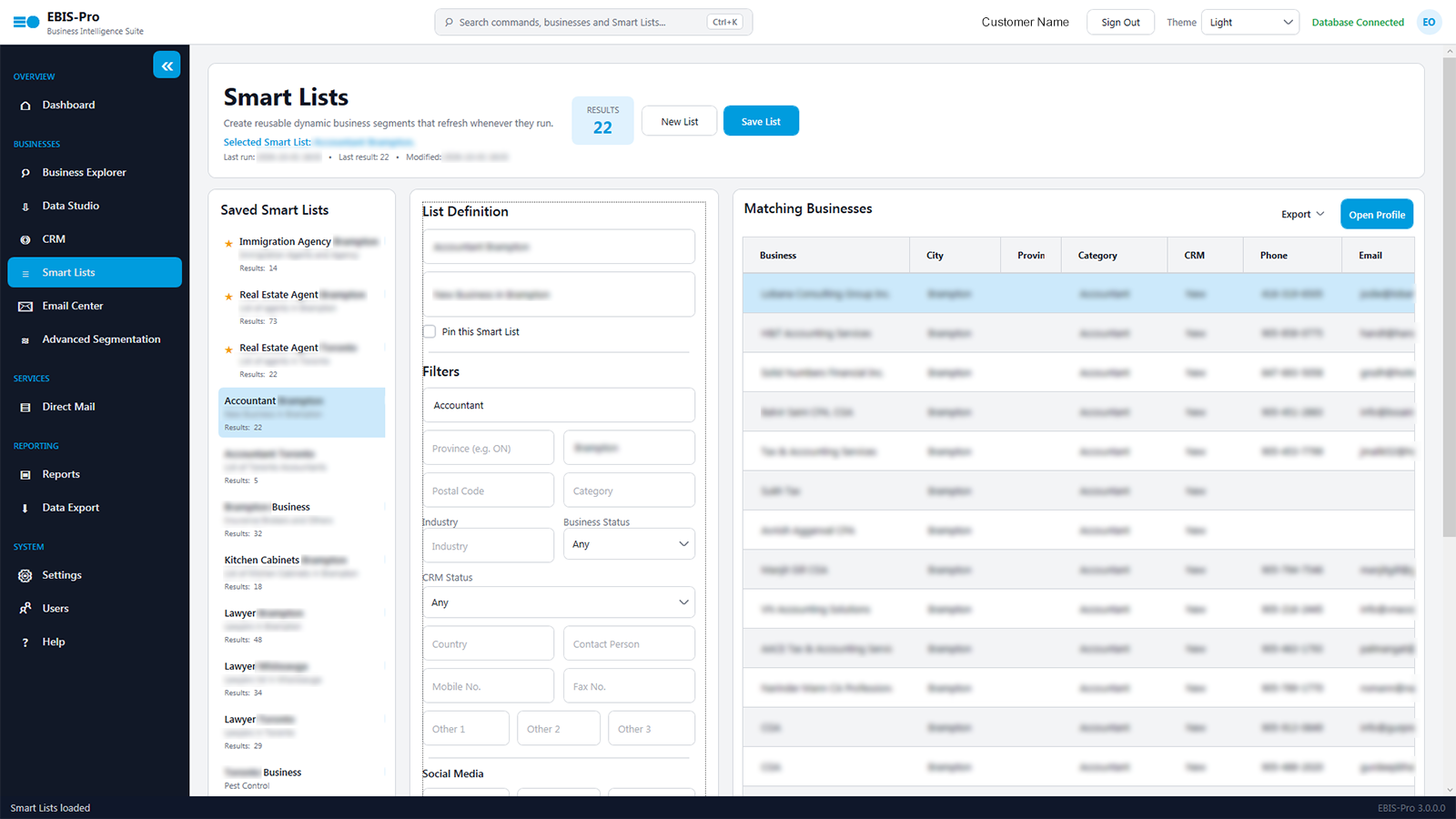This screenshot has width=1456, height=819.
Task: Click the Results 22 counter box
Action: point(602,121)
